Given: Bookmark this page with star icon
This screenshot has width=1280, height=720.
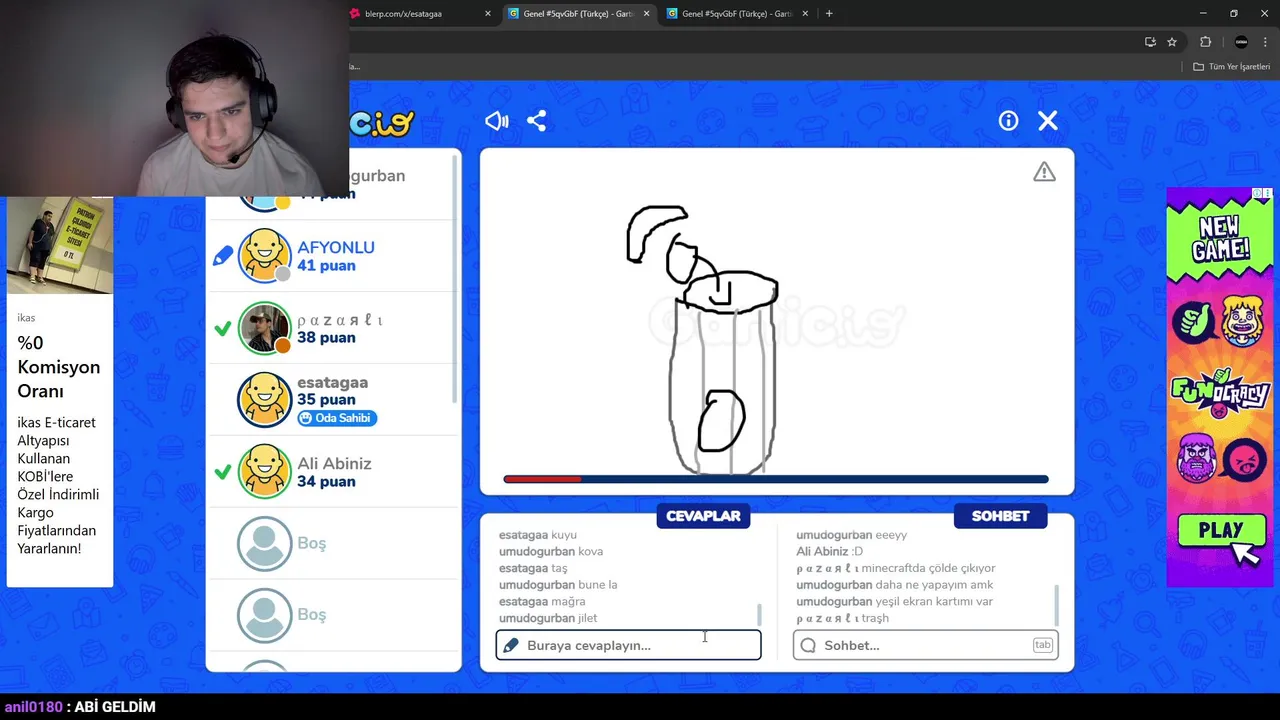Looking at the screenshot, I should [x=1172, y=42].
